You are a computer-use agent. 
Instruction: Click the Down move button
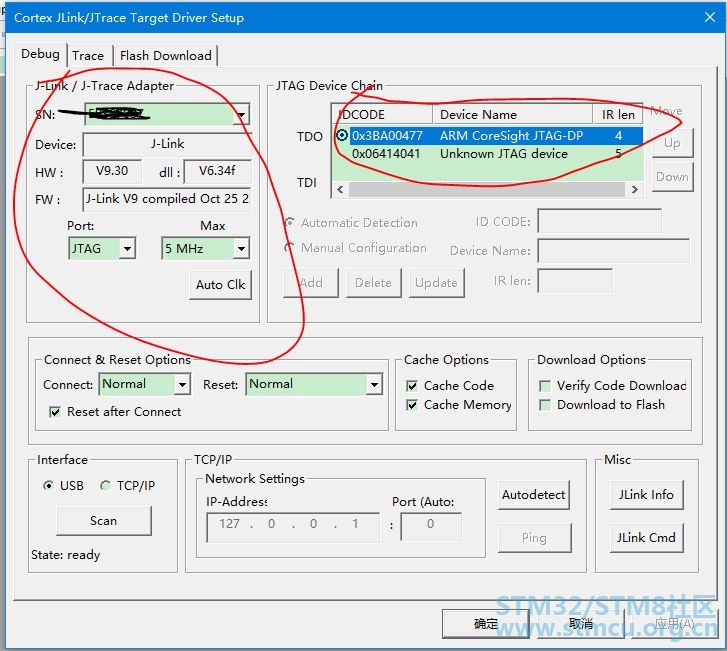coord(672,177)
